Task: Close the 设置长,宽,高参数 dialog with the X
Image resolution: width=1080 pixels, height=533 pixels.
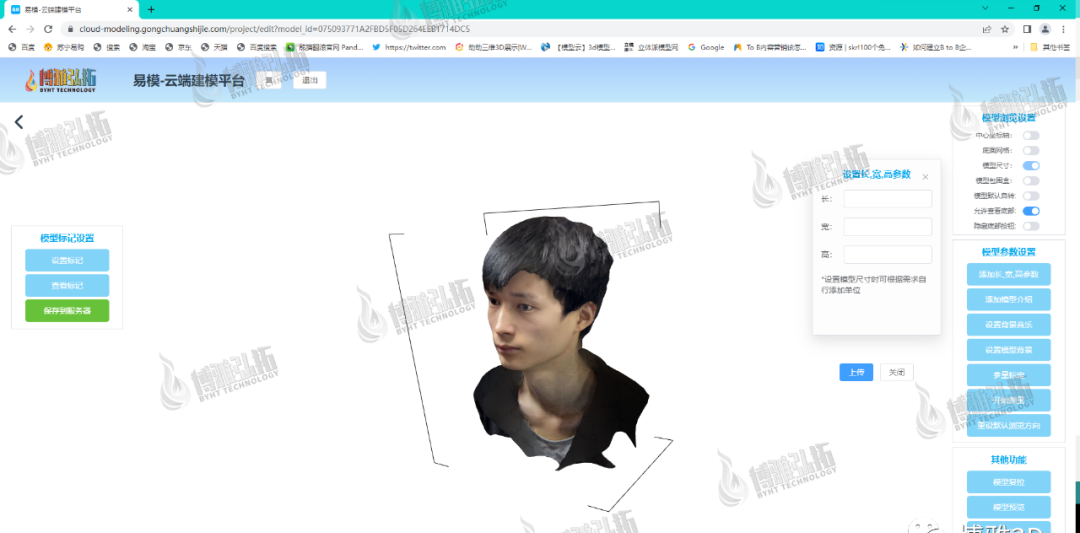Action: [925, 177]
